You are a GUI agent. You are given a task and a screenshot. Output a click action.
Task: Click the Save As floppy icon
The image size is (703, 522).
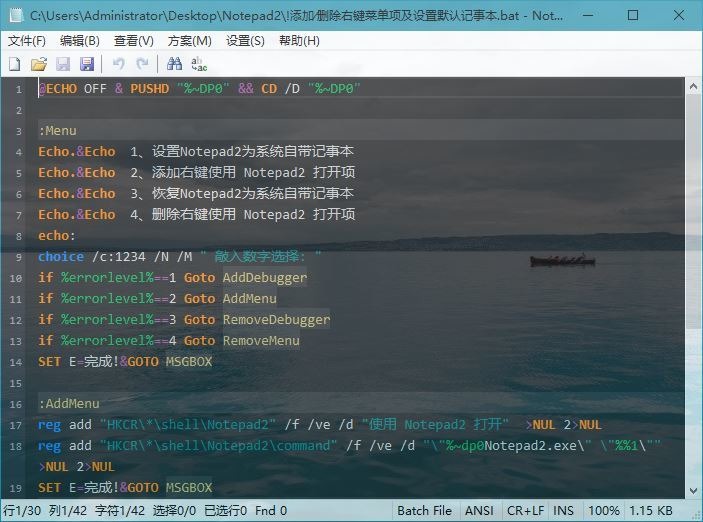pyautogui.click(x=87, y=64)
